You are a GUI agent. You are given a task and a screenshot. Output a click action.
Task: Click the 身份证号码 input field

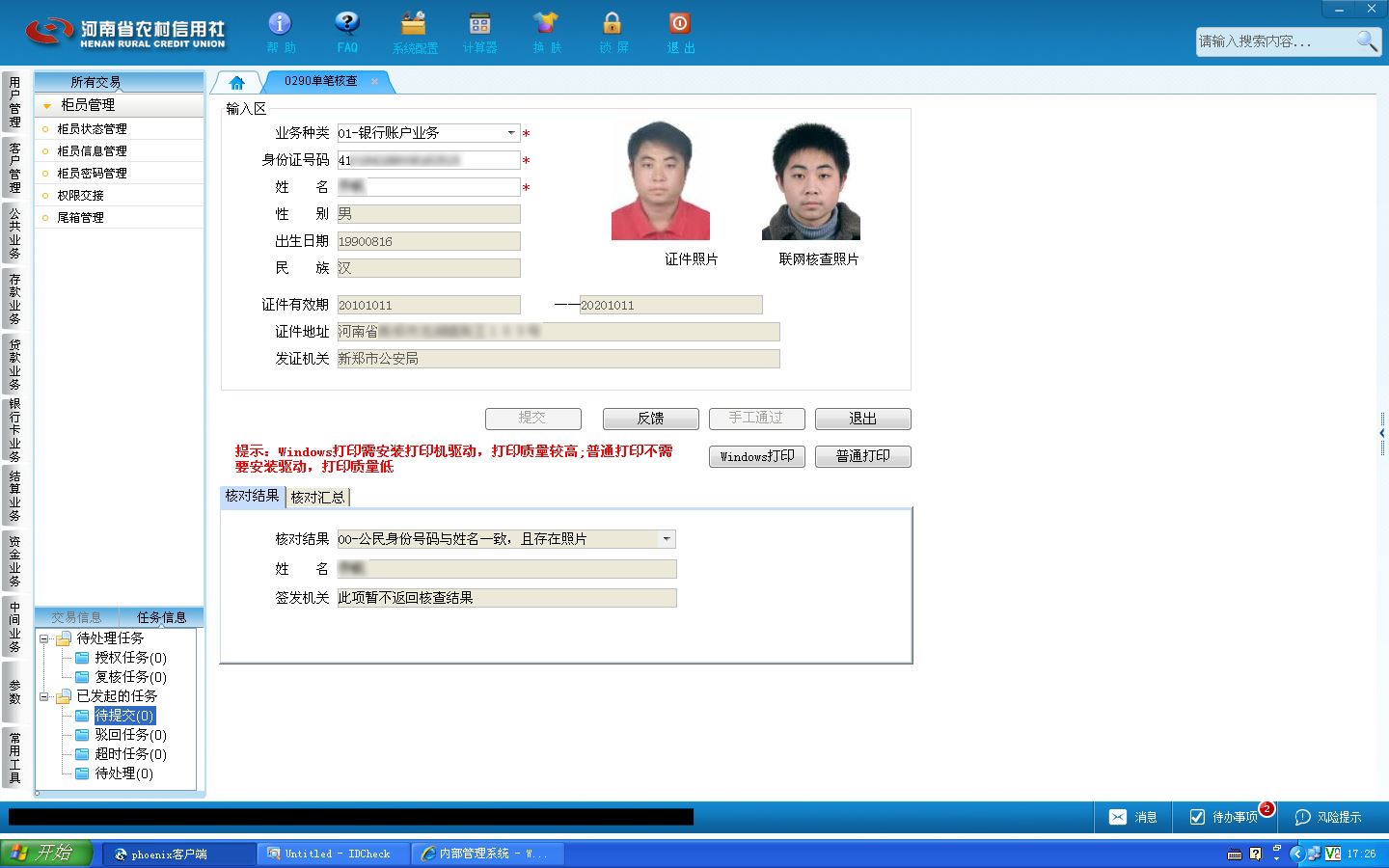(428, 160)
